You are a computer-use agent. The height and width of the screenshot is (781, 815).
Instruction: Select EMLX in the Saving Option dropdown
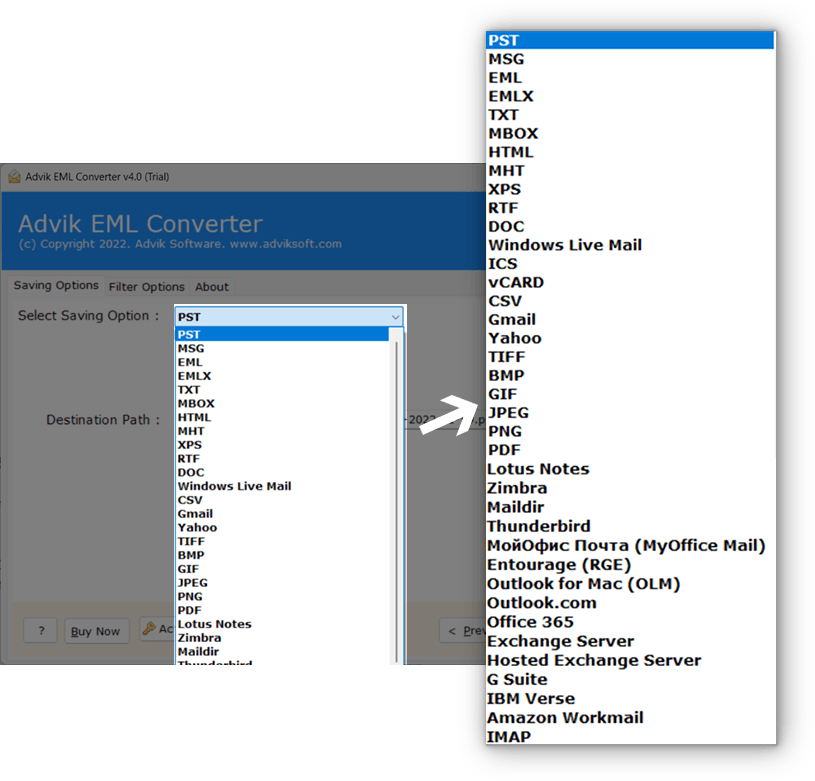[282, 376]
